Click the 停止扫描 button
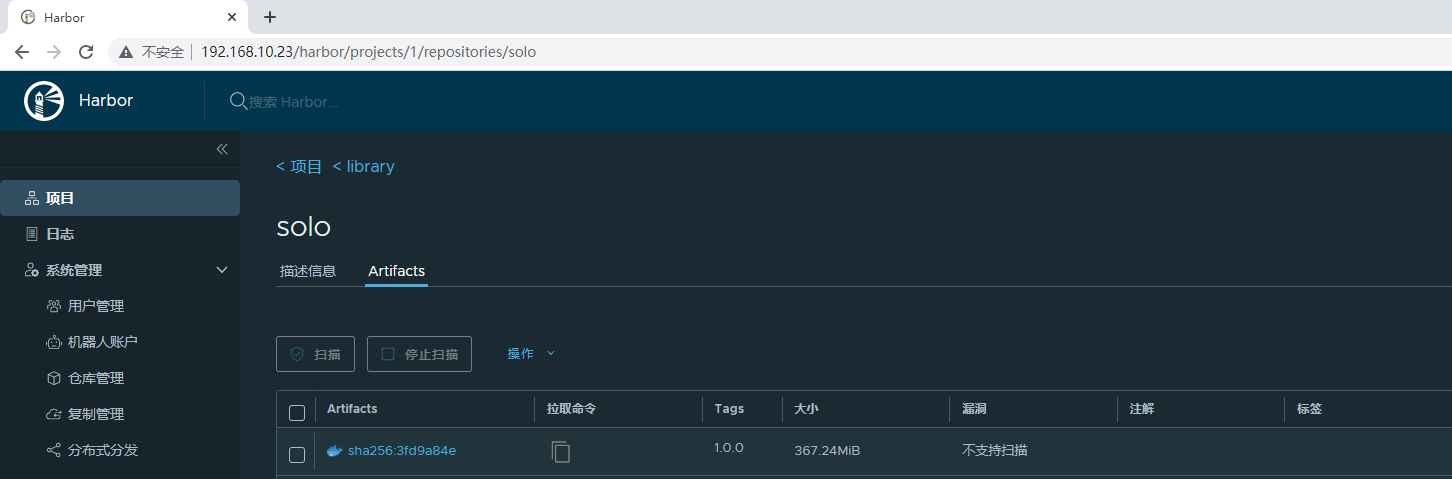Image resolution: width=1452 pixels, height=479 pixels. click(419, 354)
